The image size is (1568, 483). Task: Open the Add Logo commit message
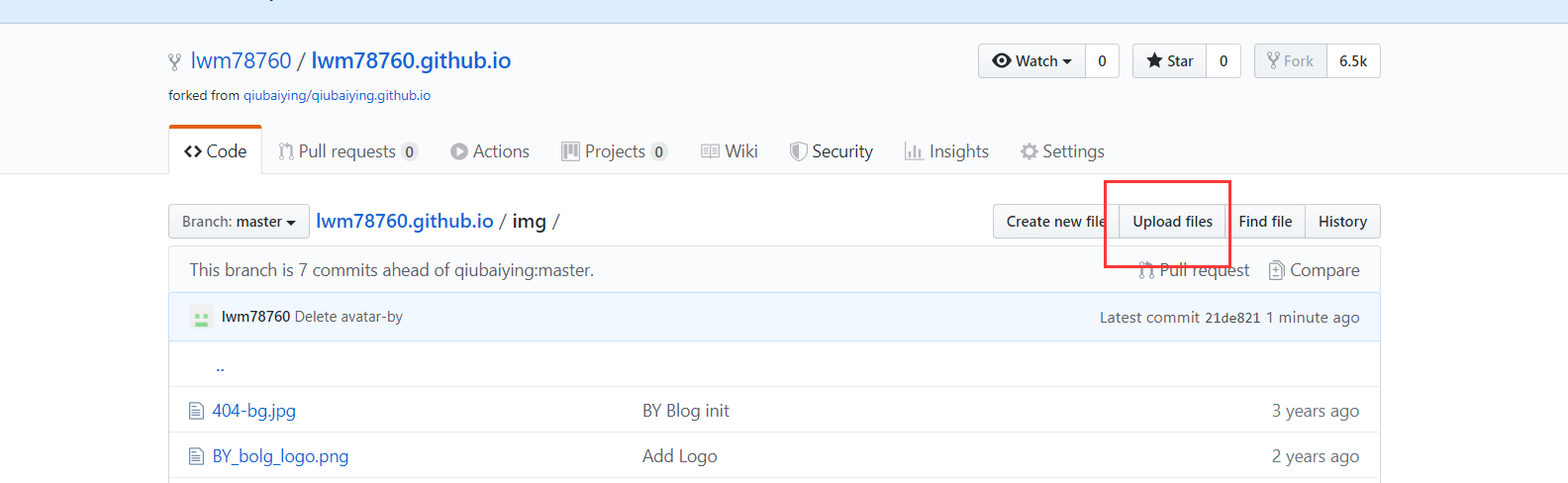tap(680, 456)
